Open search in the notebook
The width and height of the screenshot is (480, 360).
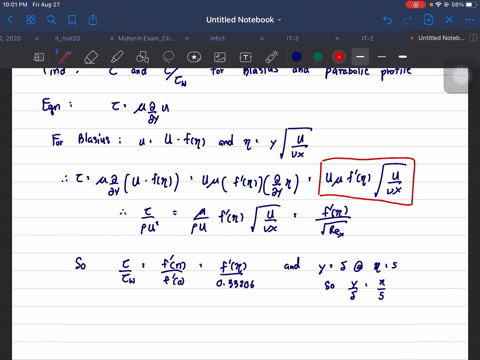[51, 20]
